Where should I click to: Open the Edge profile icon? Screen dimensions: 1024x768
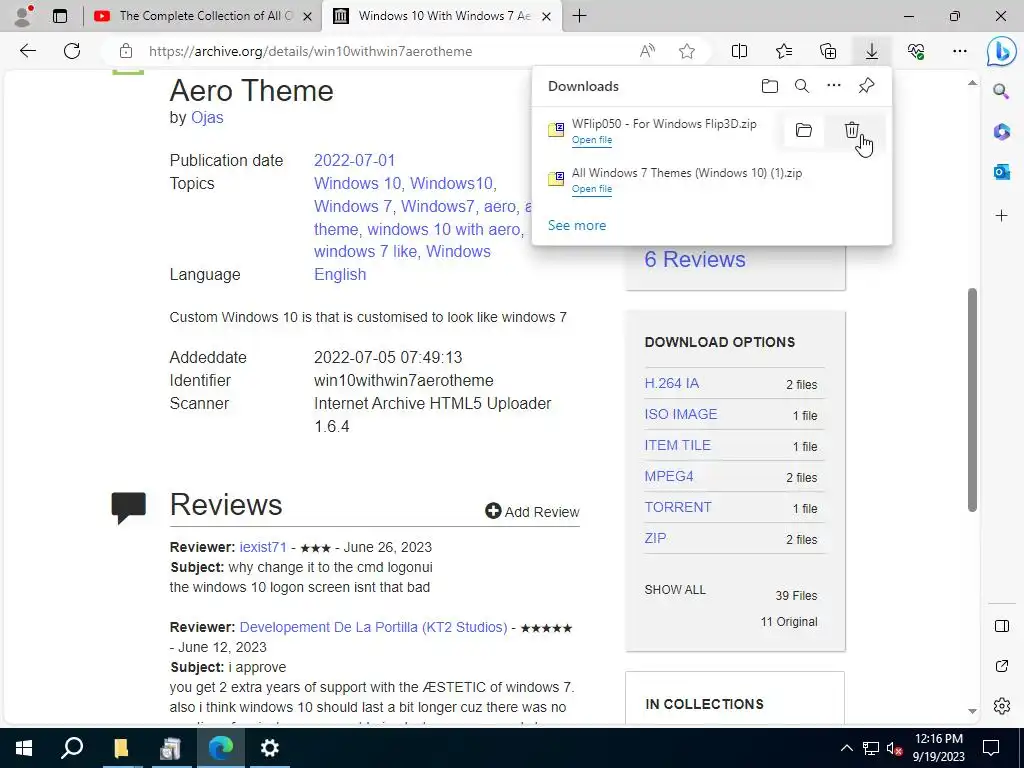click(x=23, y=16)
